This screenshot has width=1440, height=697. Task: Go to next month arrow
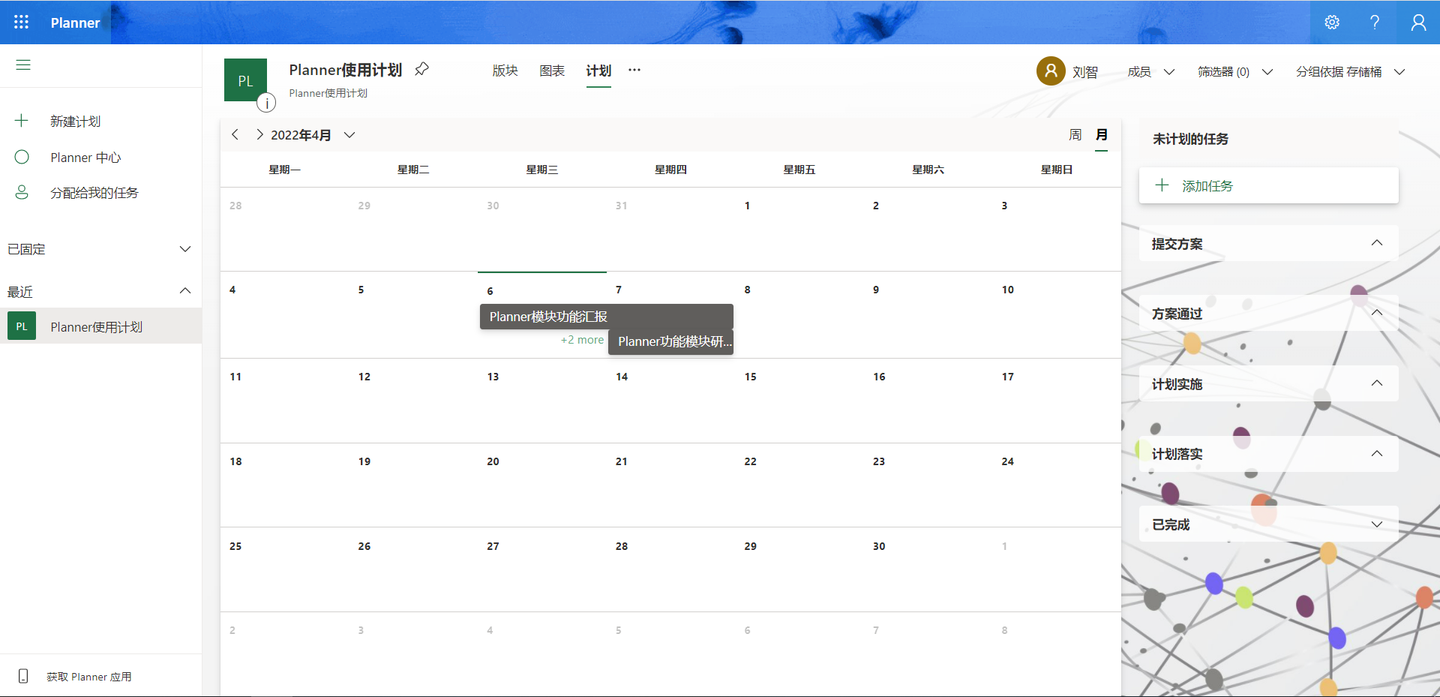pyautogui.click(x=260, y=135)
